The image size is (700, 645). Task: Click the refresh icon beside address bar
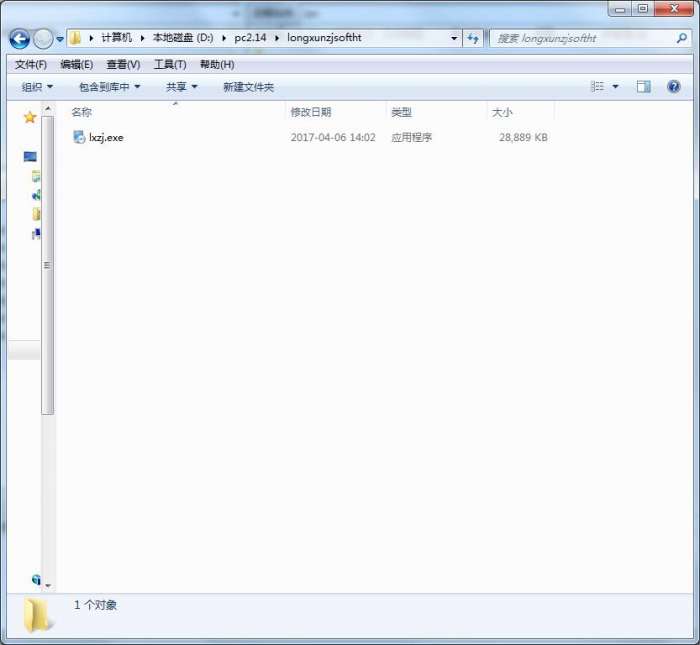pos(473,38)
